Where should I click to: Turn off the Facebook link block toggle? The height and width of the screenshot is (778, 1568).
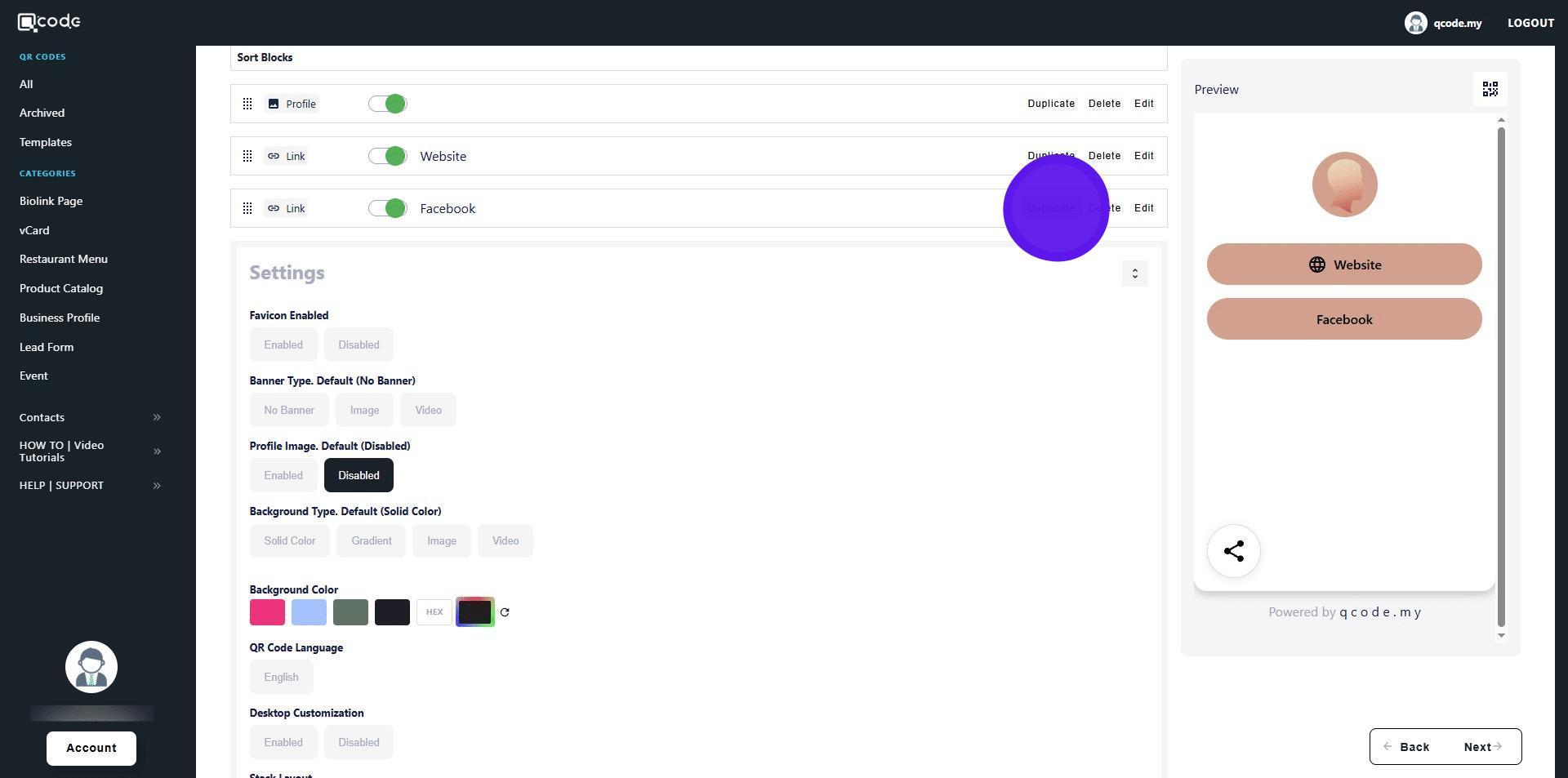[x=387, y=208]
